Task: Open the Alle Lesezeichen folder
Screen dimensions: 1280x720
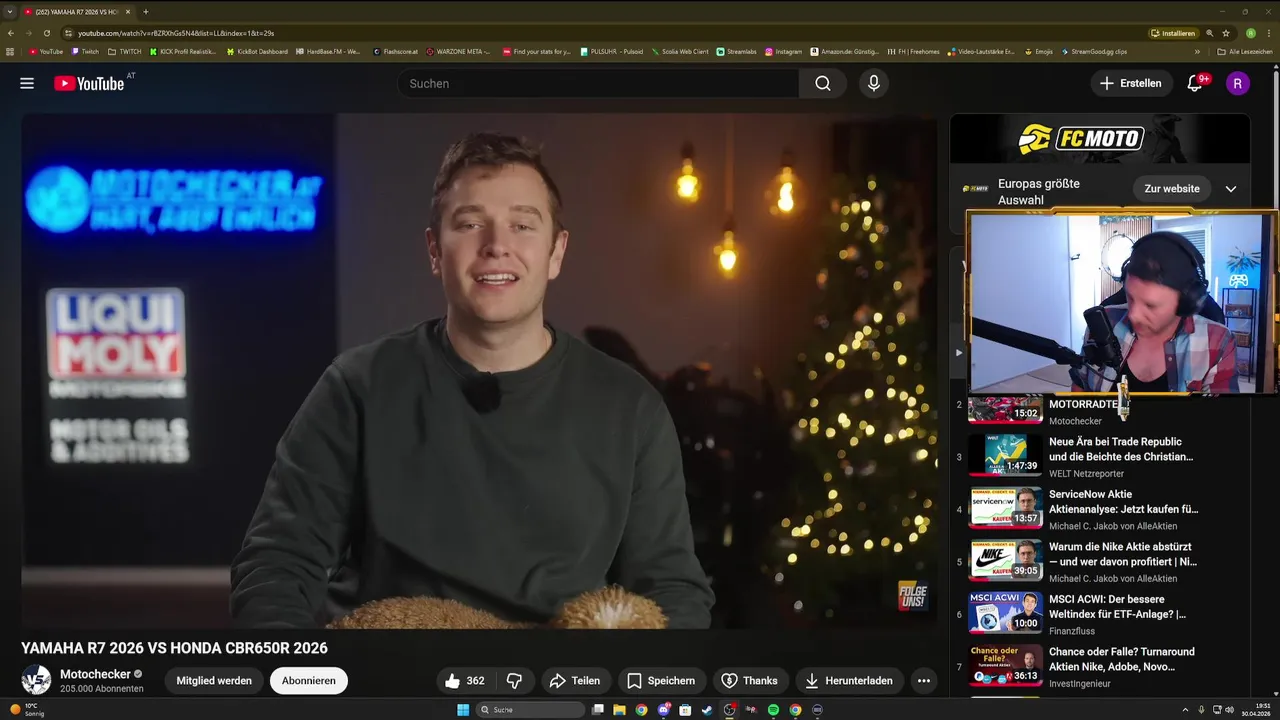Action: (x=1245, y=51)
